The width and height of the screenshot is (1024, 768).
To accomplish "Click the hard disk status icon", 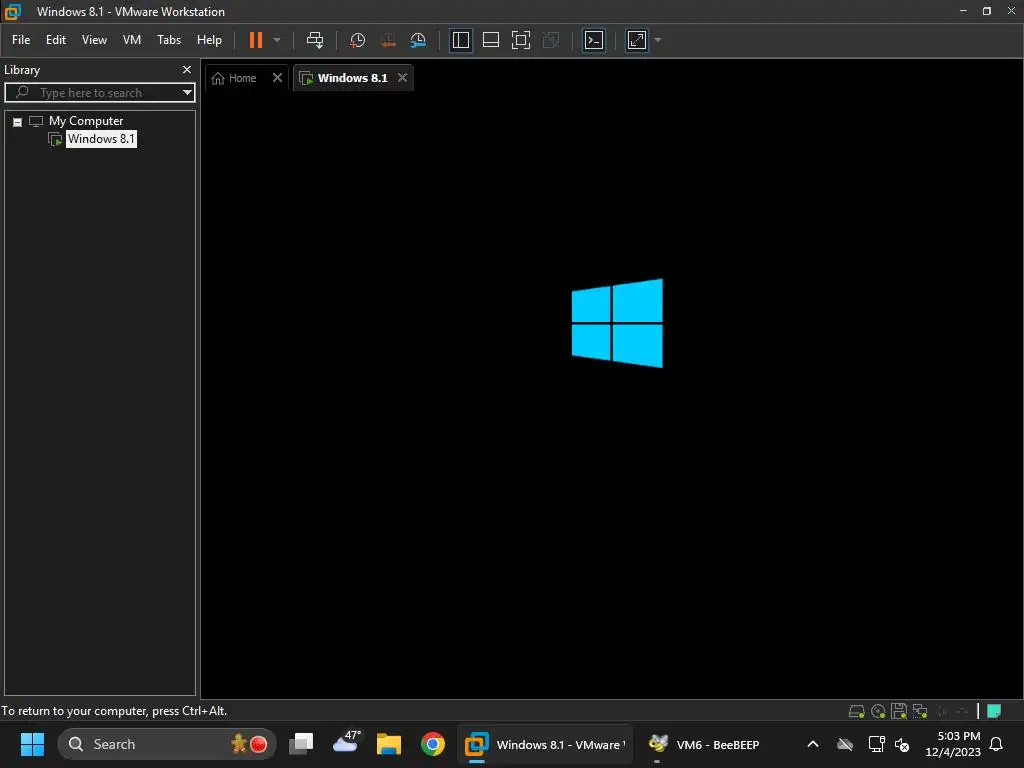I will (x=856, y=711).
